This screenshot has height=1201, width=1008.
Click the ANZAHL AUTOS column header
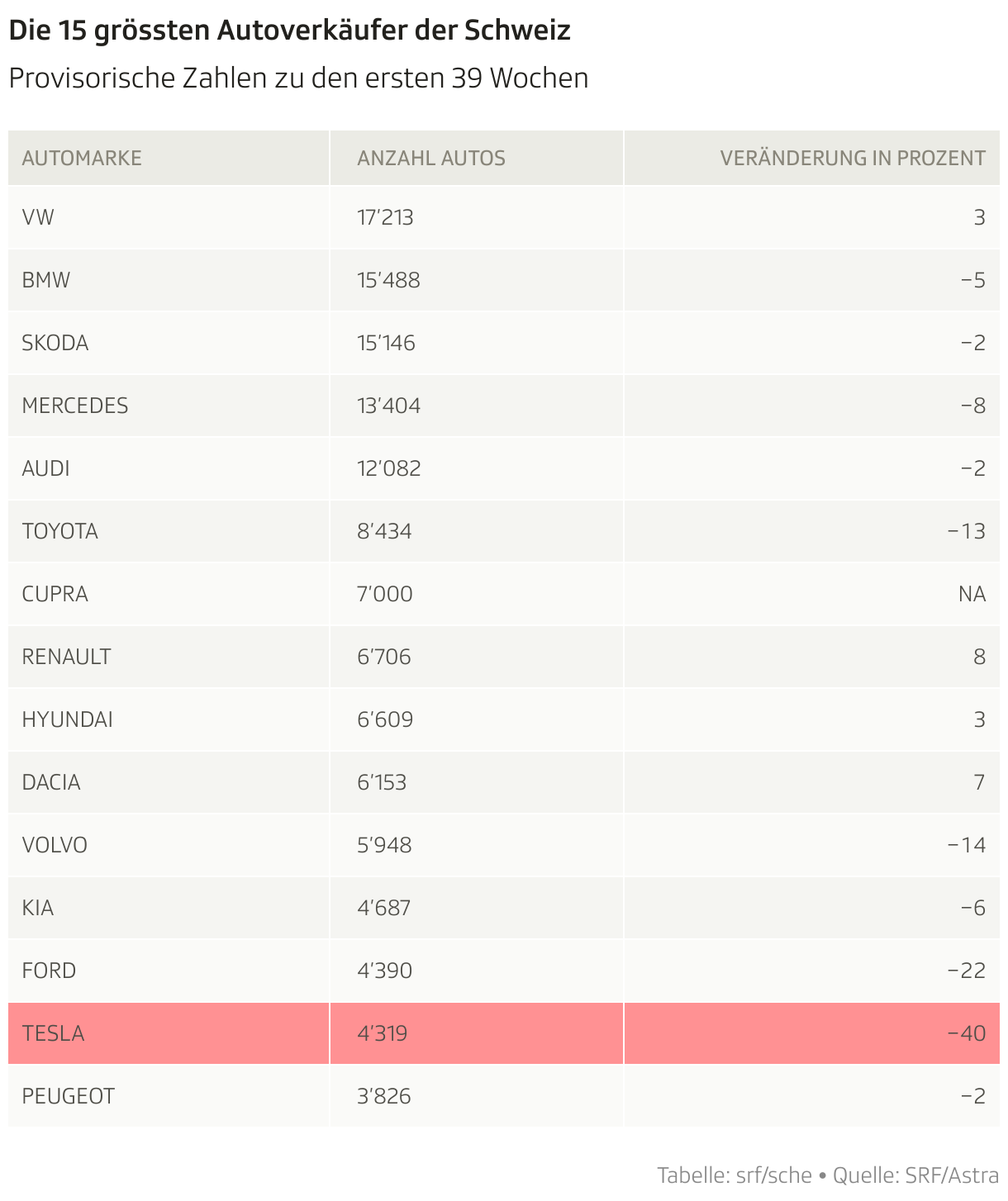tap(430, 158)
